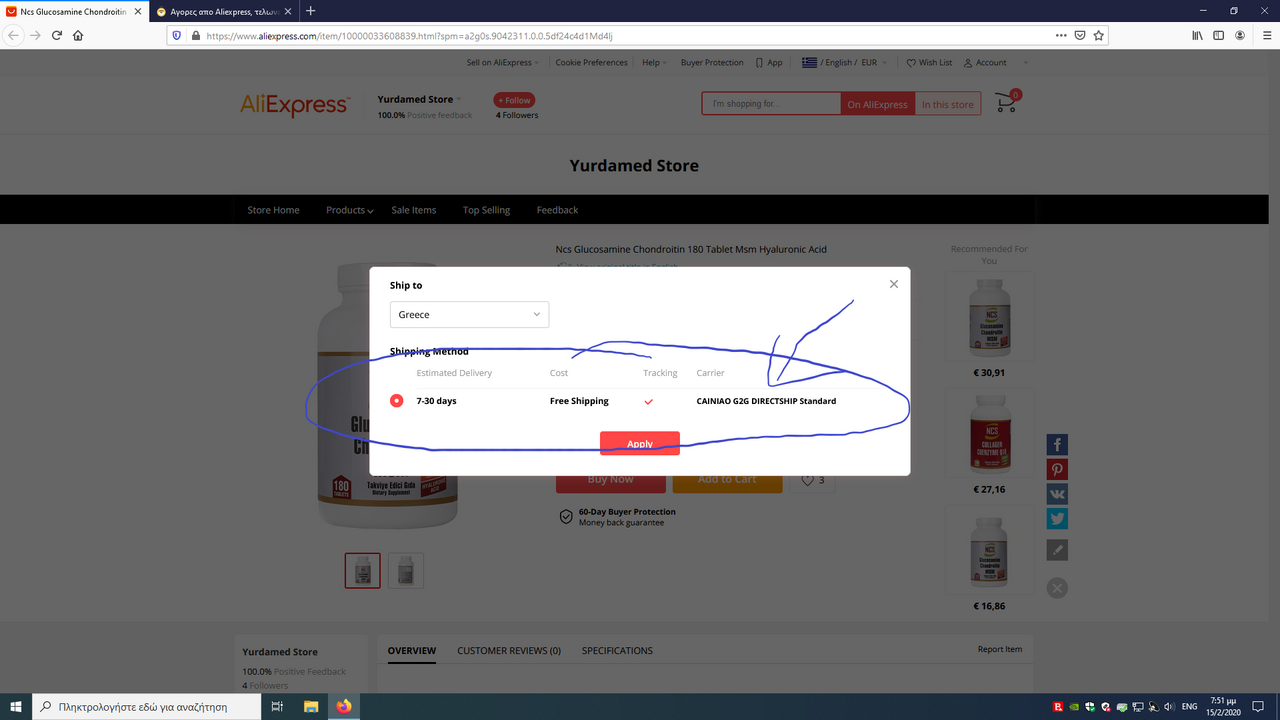Open the shopping cart icon
The height and width of the screenshot is (720, 1280).
[1006, 102]
